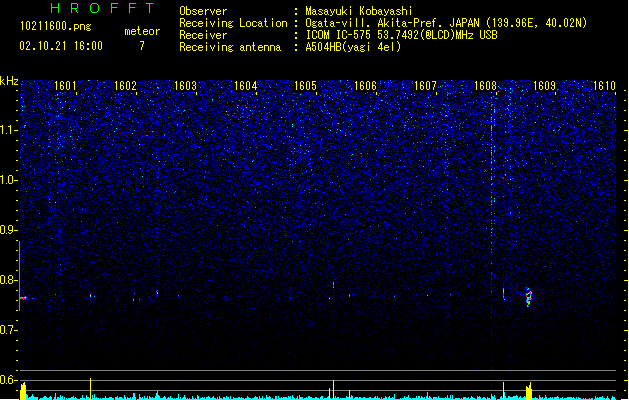Screen dimensions: 629x400
Task: Click the 1.1 kHz frequency label
Action: point(8,130)
